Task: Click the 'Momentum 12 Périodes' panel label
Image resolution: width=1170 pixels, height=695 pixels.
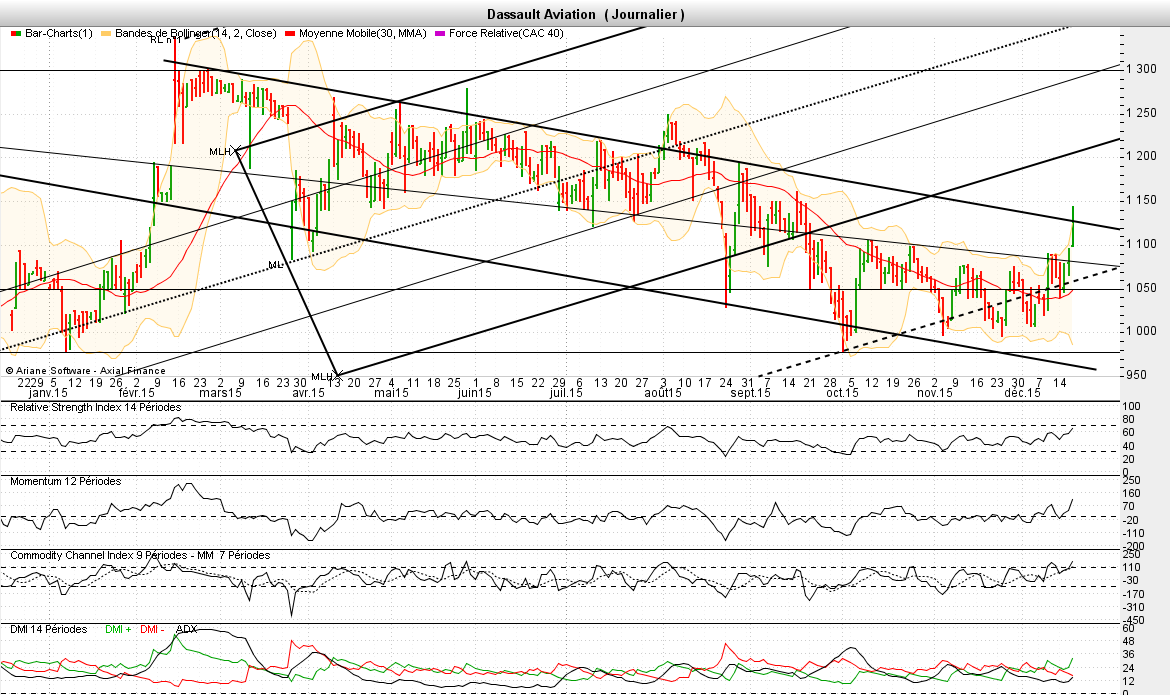Action: click(x=66, y=481)
